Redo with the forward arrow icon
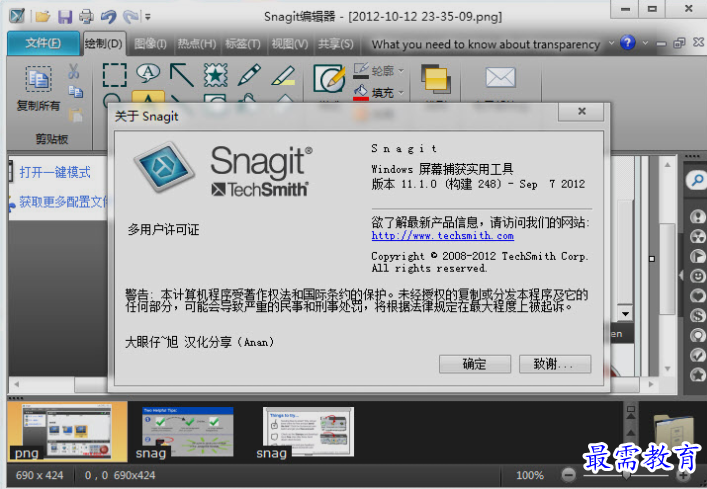This screenshot has width=707, height=489. coord(130,17)
